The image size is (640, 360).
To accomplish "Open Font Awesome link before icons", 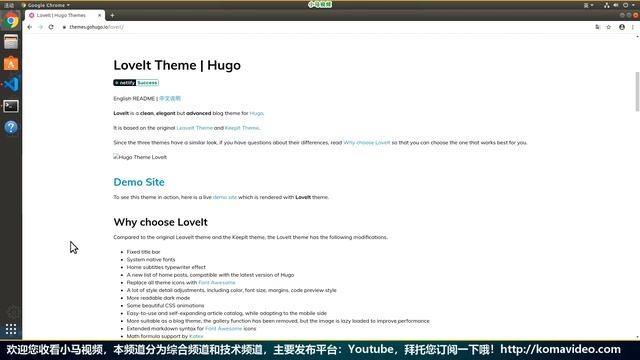I will tap(223, 329).
